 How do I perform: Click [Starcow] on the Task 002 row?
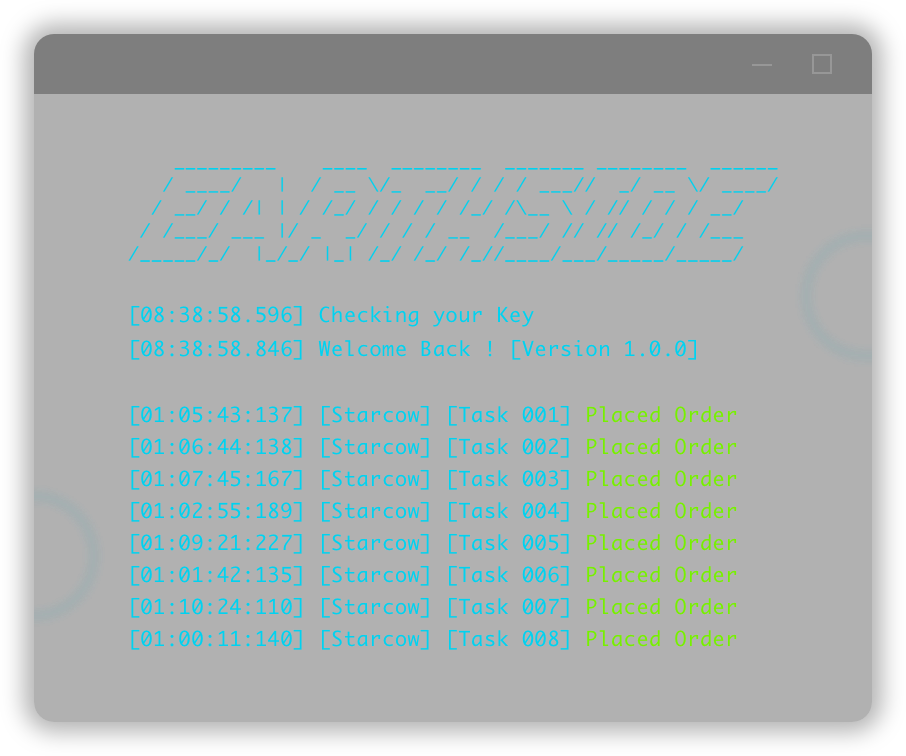[376, 447]
